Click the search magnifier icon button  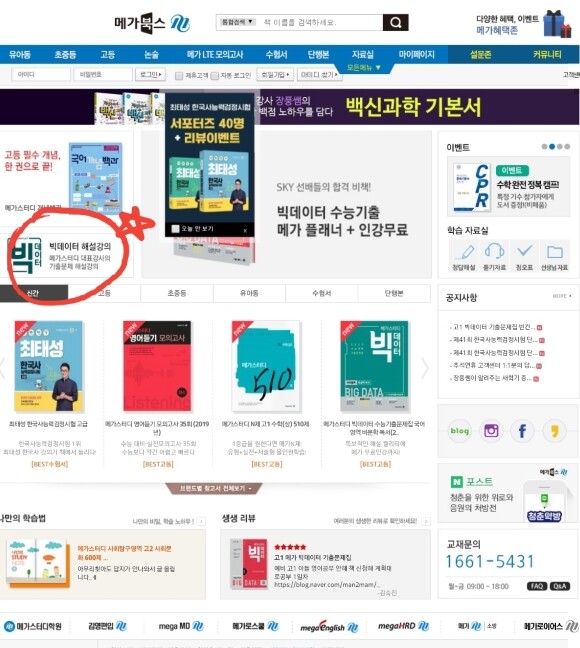395,22
